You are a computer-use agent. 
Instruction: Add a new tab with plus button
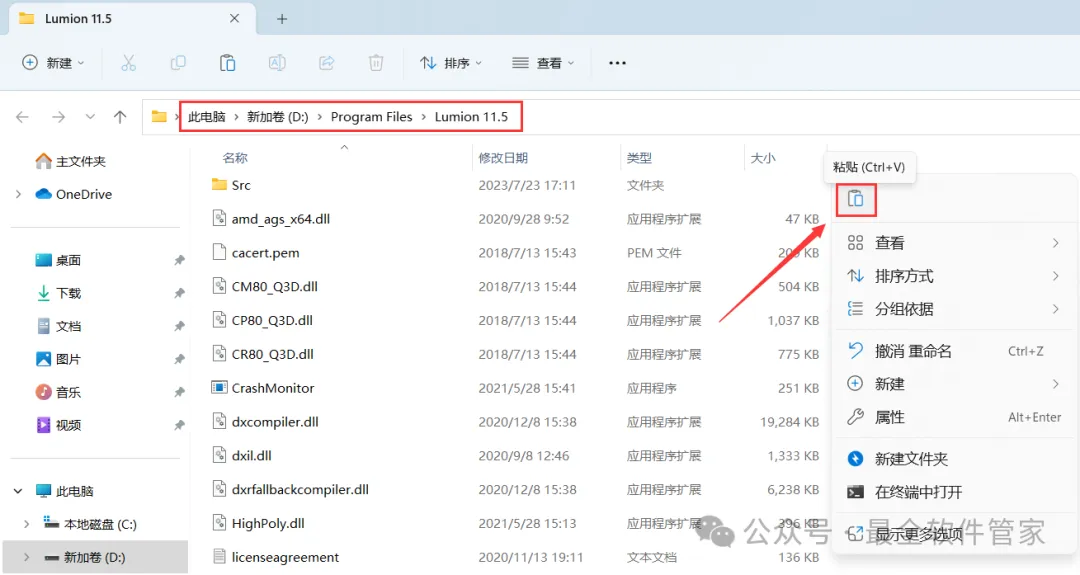coord(282,19)
